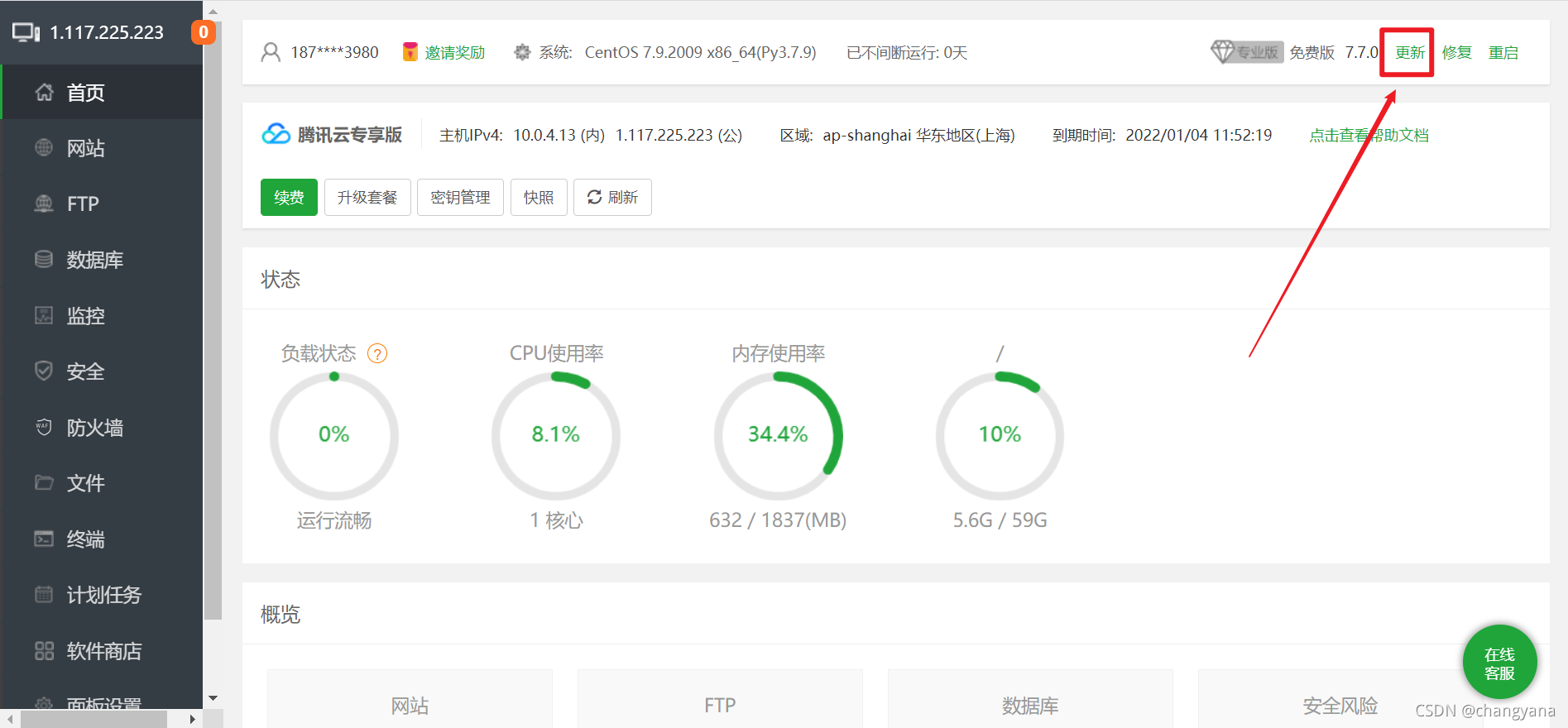Click the sidebar scrollbar down arrow
This screenshot has height=728, width=1568.
tap(213, 698)
